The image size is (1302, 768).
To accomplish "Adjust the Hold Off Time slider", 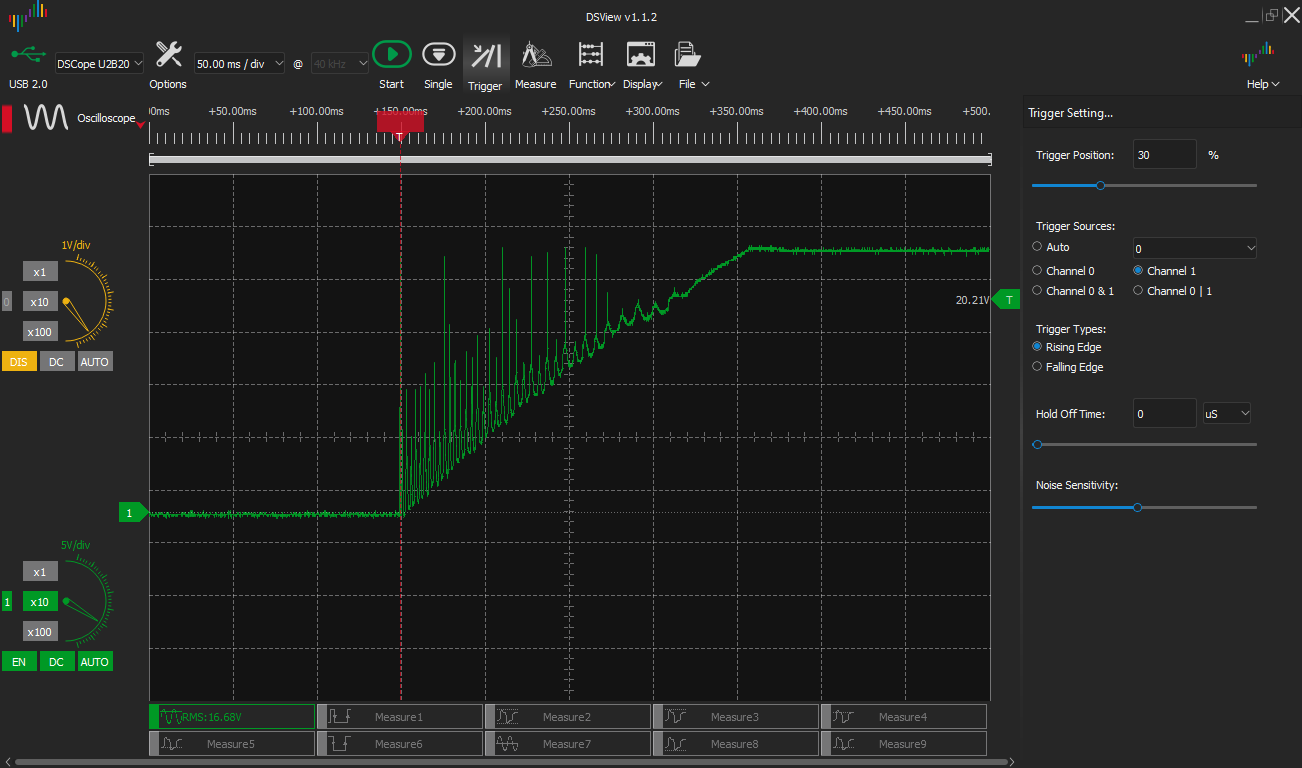I will (x=1144, y=444).
